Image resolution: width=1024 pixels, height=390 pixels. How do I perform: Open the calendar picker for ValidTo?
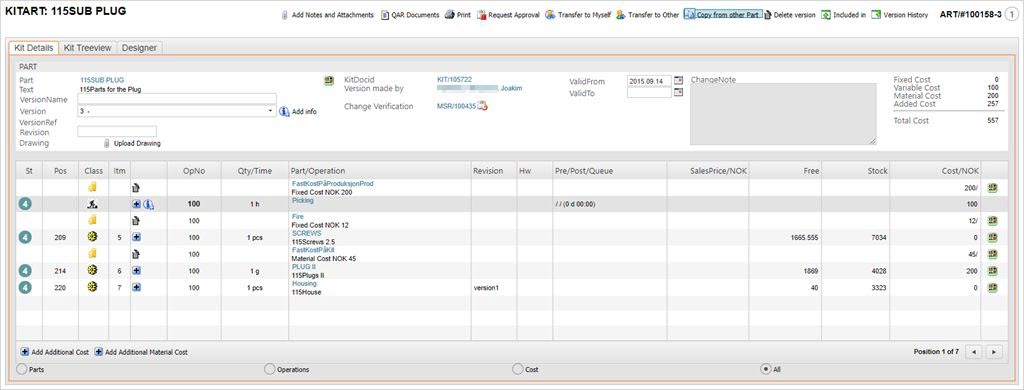[x=679, y=92]
